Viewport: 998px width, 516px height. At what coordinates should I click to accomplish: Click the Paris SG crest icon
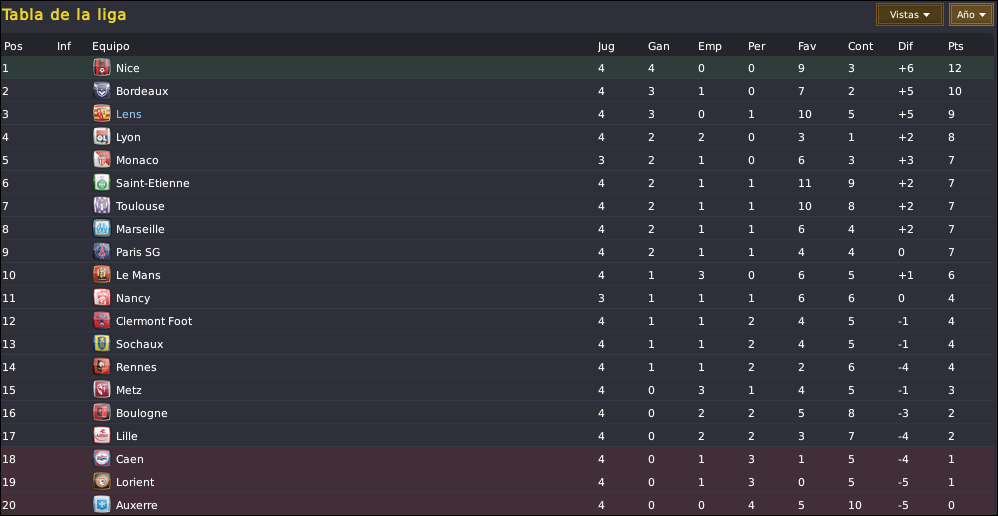coord(101,252)
